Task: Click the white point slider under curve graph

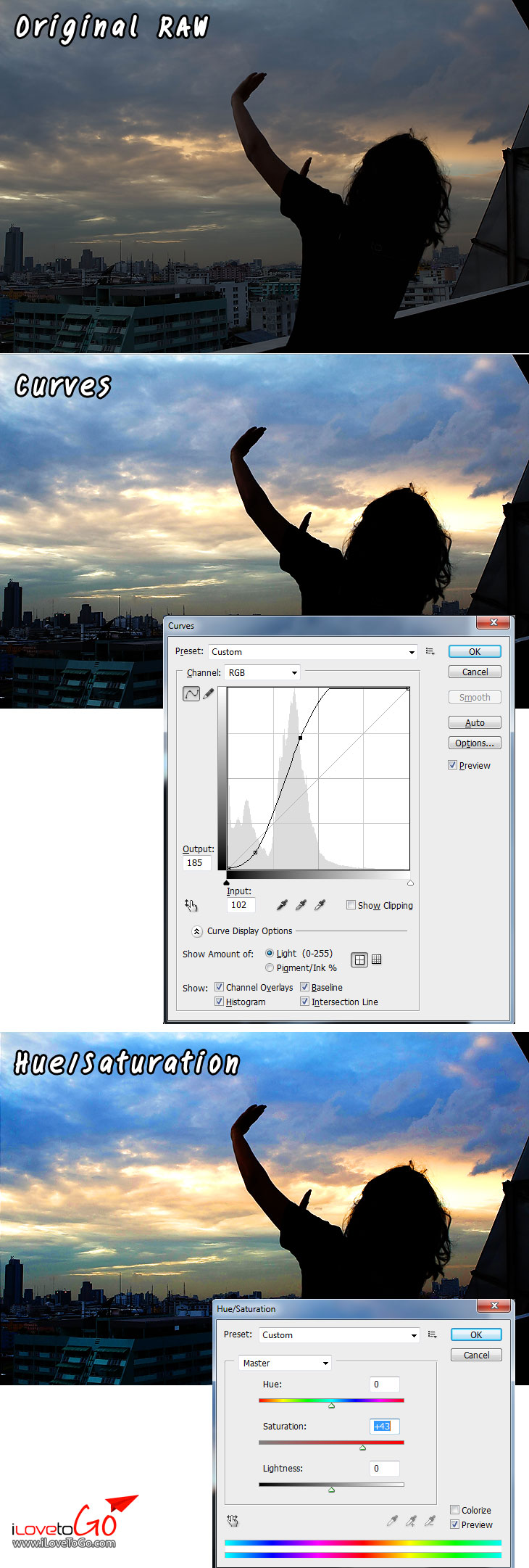Action: pyautogui.click(x=410, y=882)
